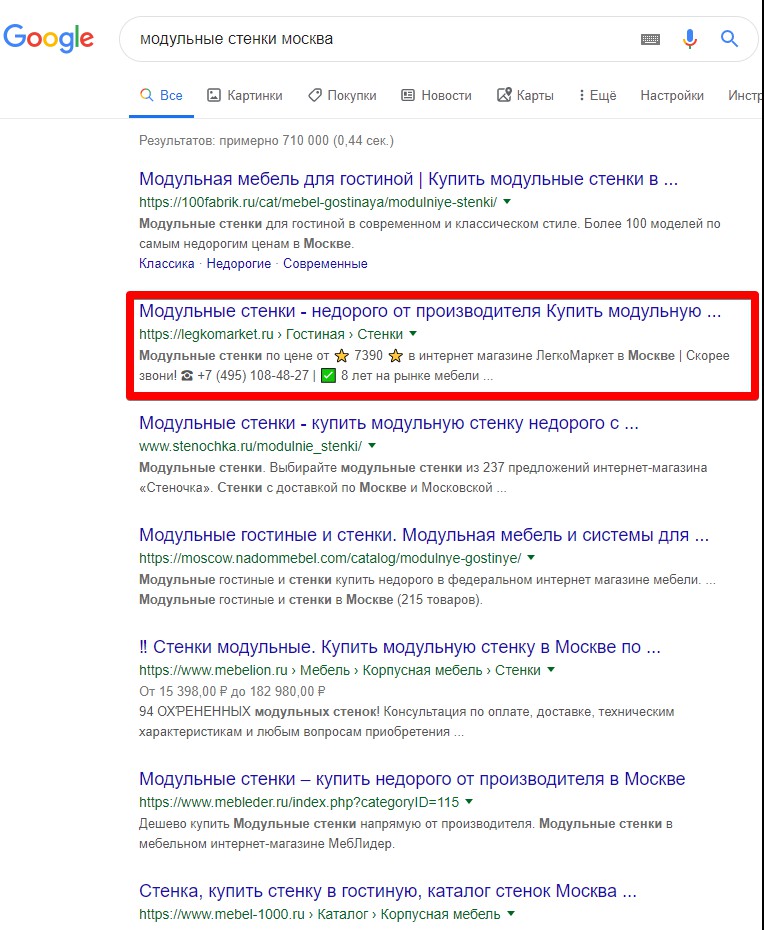Image resolution: width=764 pixels, height=930 pixels.
Task: Open result 'Стенка, купить стенку в гостиную'
Action: [x=387, y=891]
